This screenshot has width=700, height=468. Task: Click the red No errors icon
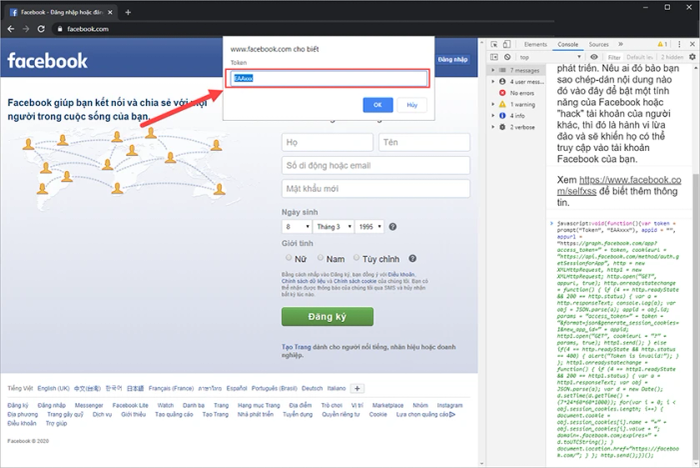click(502, 93)
